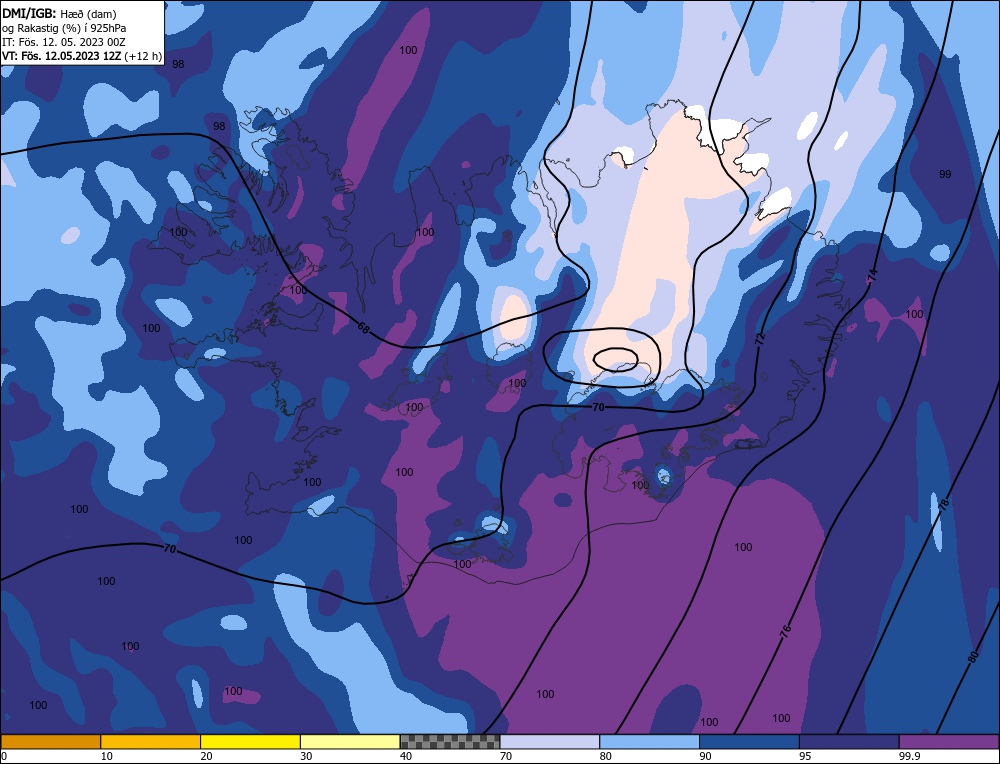
Task: Choose the medium blue 90–95 legend swatch
Action: [x=749, y=741]
